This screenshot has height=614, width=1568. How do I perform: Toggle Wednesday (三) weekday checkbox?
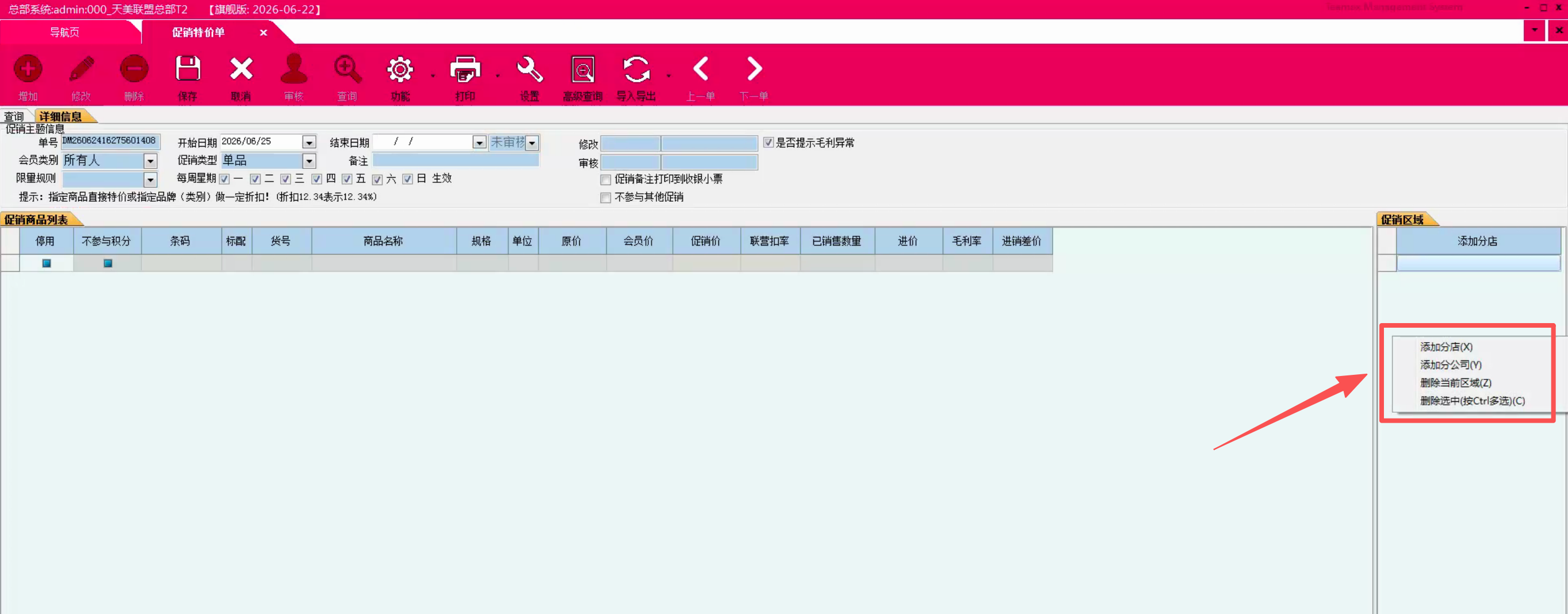[285, 179]
